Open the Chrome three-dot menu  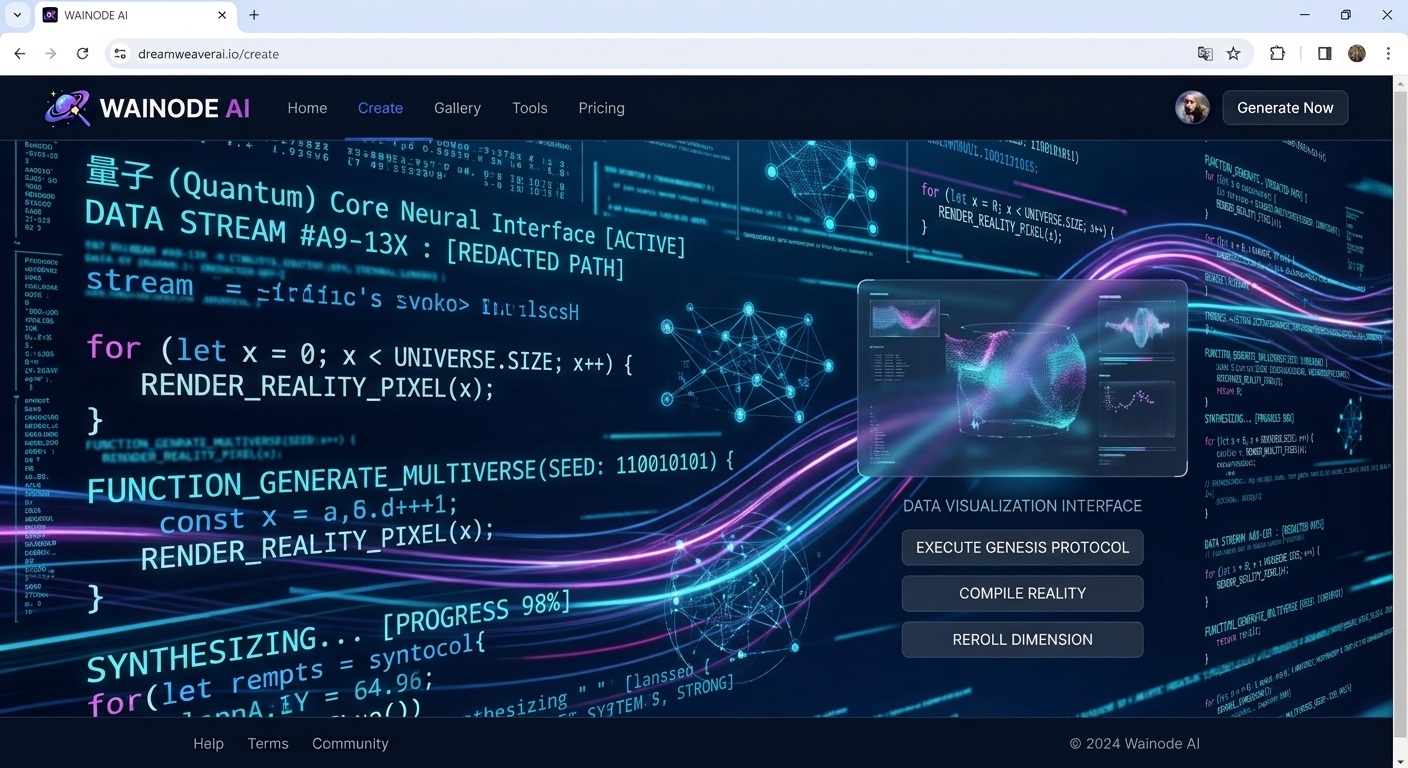point(1388,54)
